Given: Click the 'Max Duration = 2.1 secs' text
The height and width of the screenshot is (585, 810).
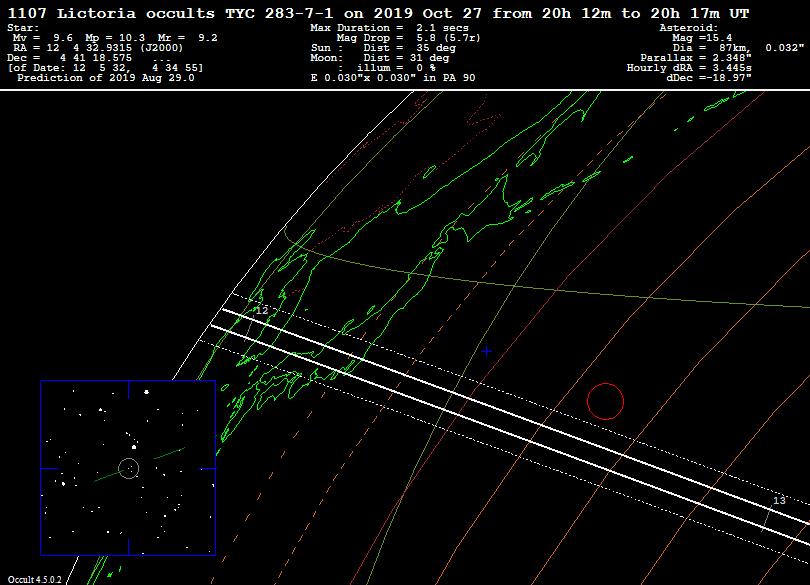Looking at the screenshot, I should pyautogui.click(x=389, y=28).
